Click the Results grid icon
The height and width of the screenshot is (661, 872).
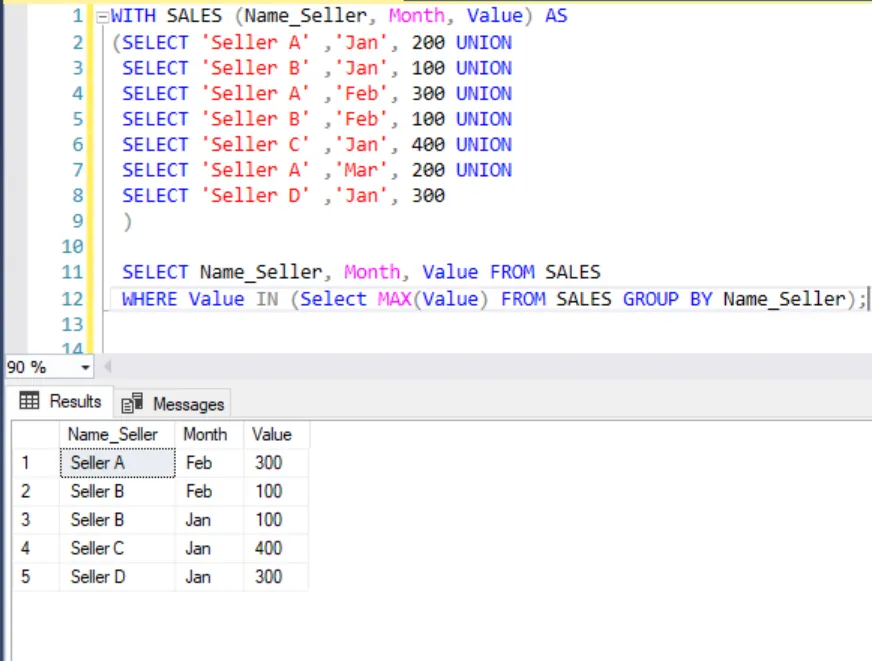pyautogui.click(x=29, y=400)
